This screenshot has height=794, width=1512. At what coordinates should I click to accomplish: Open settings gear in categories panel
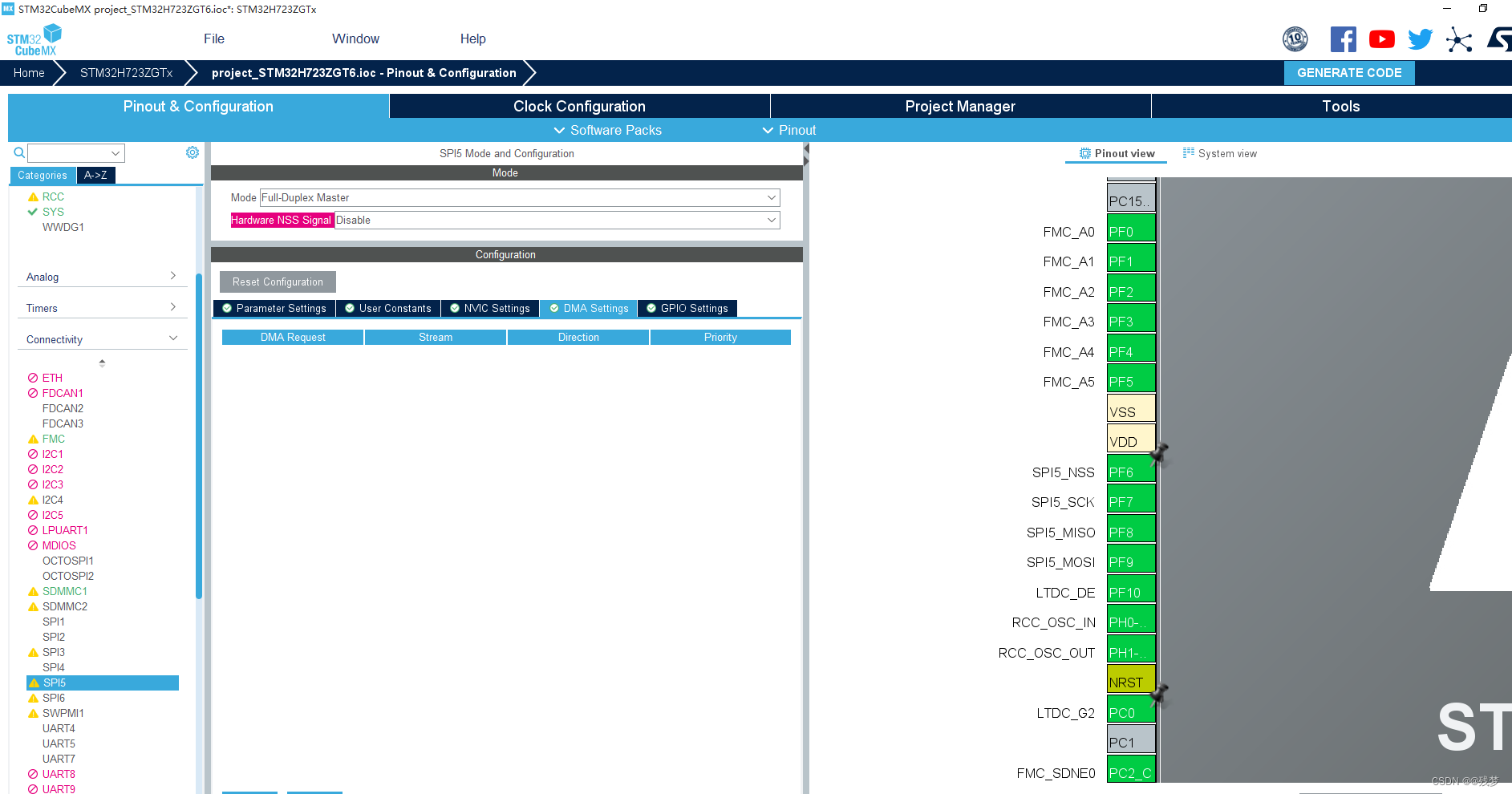pos(193,152)
